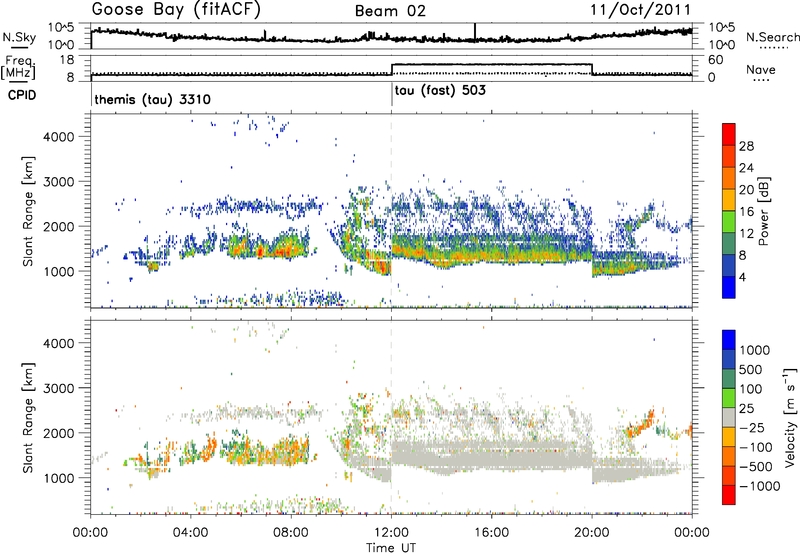This screenshot has height=554, width=800.
Task: Click the '100' label on Velocity colorbar
Action: point(751,389)
